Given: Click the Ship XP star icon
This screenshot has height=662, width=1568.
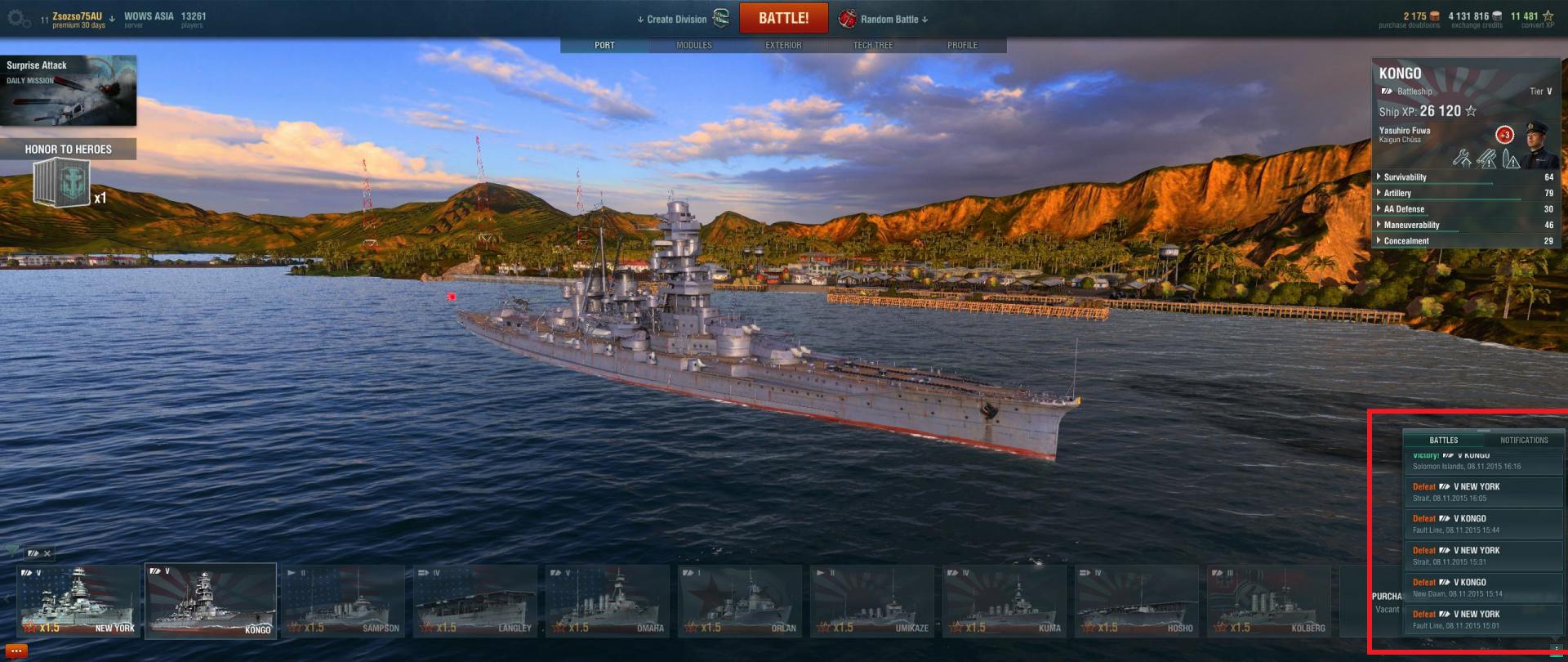Looking at the screenshot, I should pos(1471,111).
